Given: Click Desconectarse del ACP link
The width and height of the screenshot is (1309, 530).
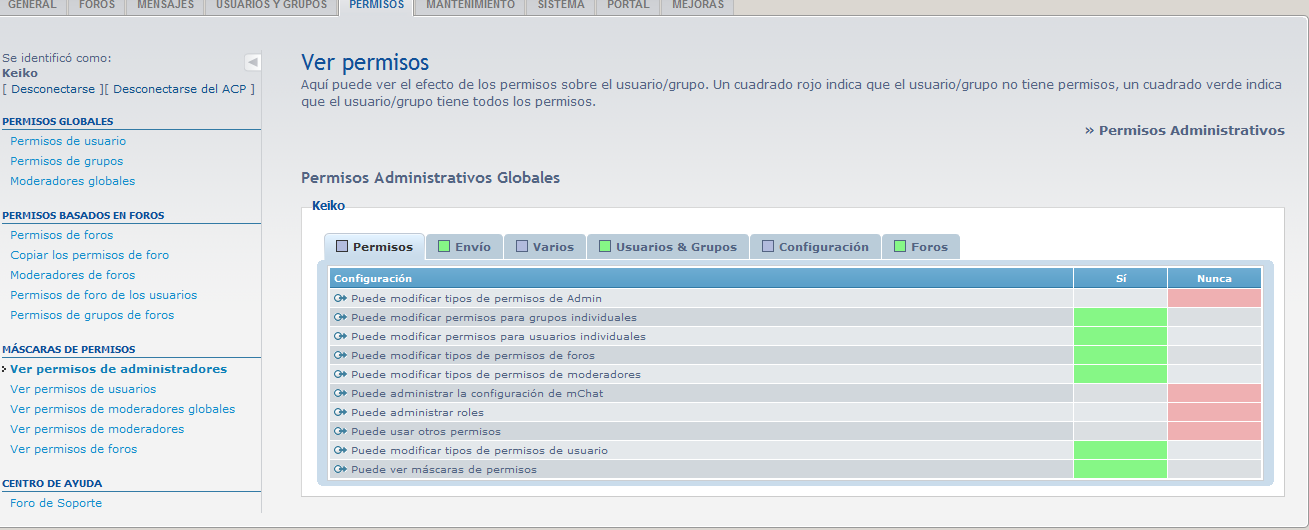Looking at the screenshot, I should 180,89.
